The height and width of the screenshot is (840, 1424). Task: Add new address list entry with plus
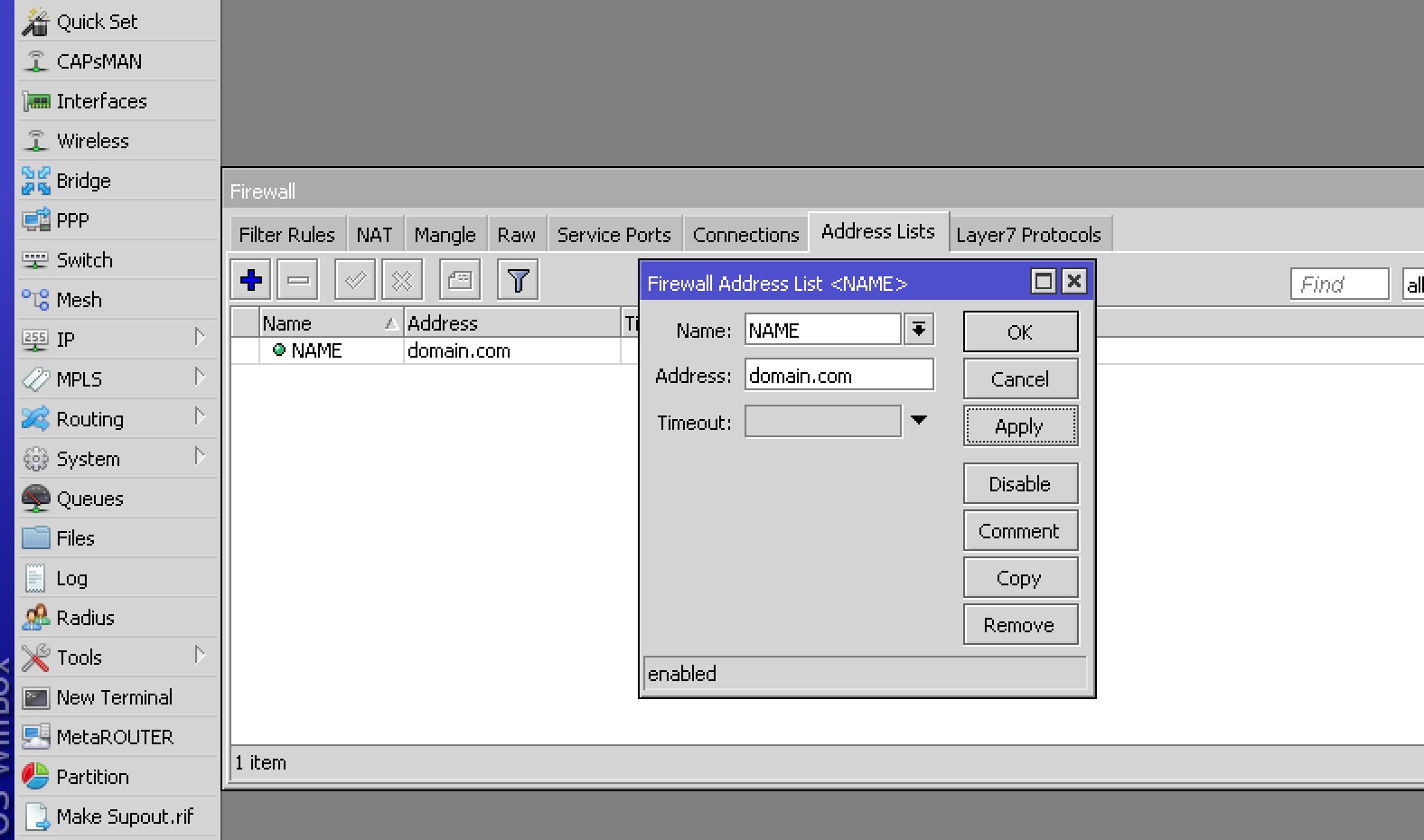click(x=251, y=280)
